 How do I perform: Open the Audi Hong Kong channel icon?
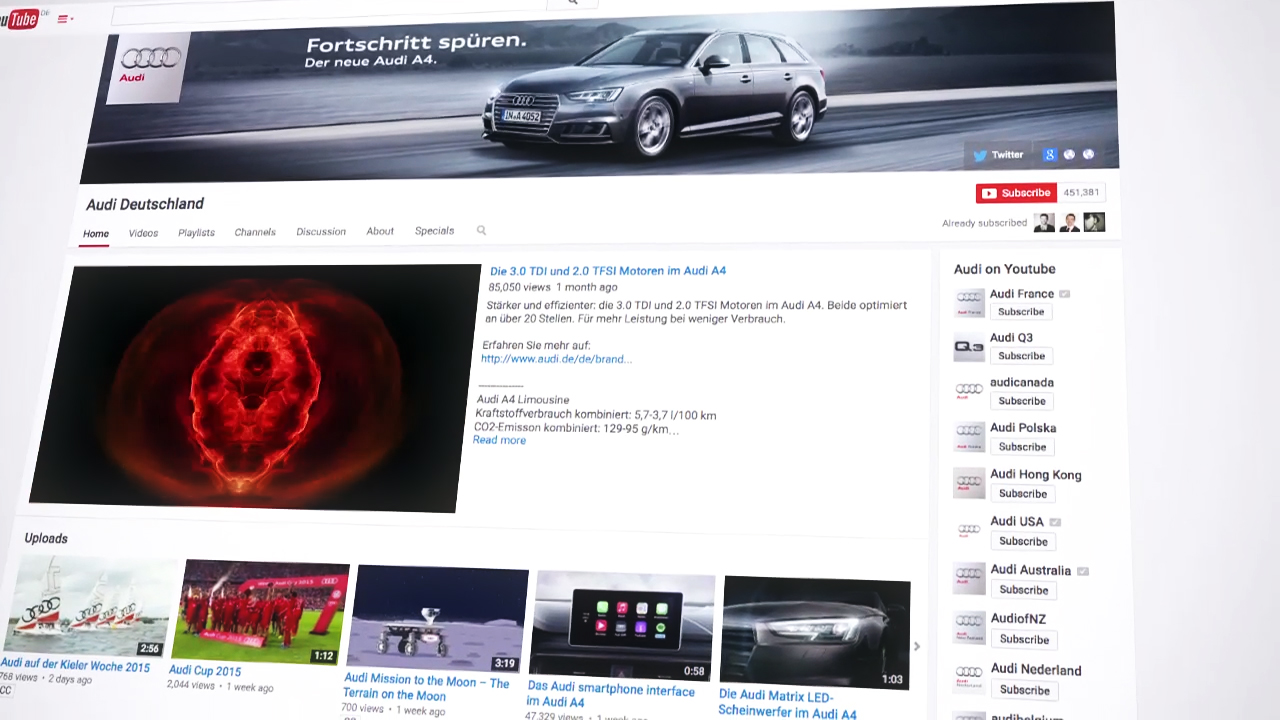coord(969,483)
